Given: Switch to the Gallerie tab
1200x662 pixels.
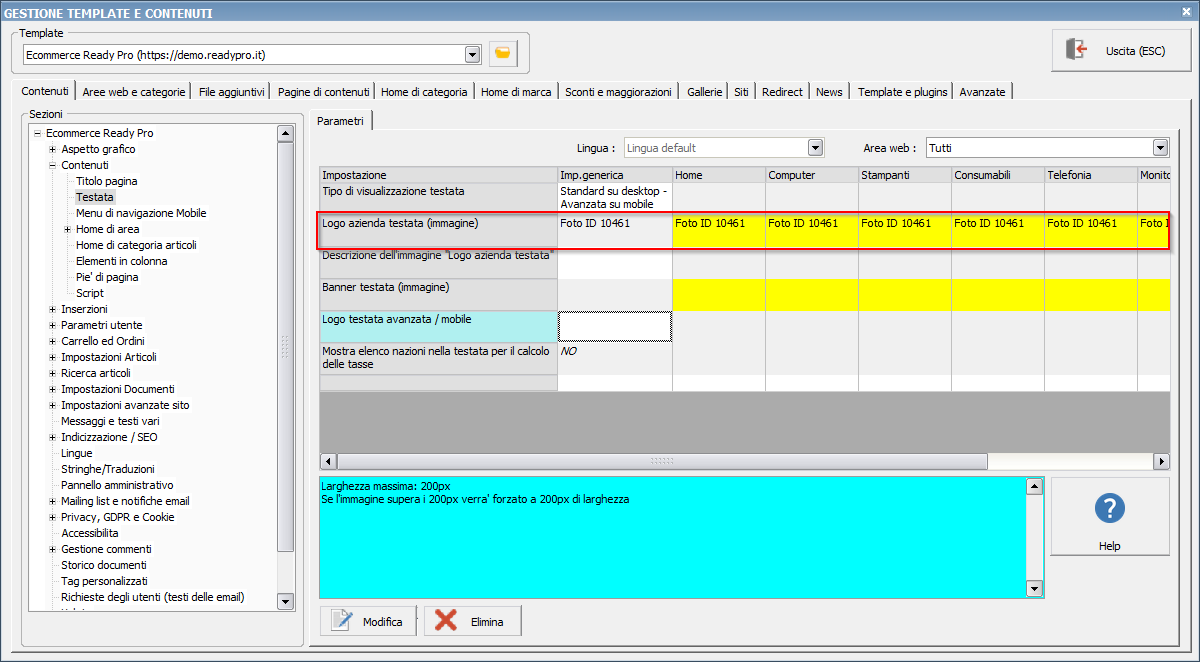Looking at the screenshot, I should click(x=703, y=92).
